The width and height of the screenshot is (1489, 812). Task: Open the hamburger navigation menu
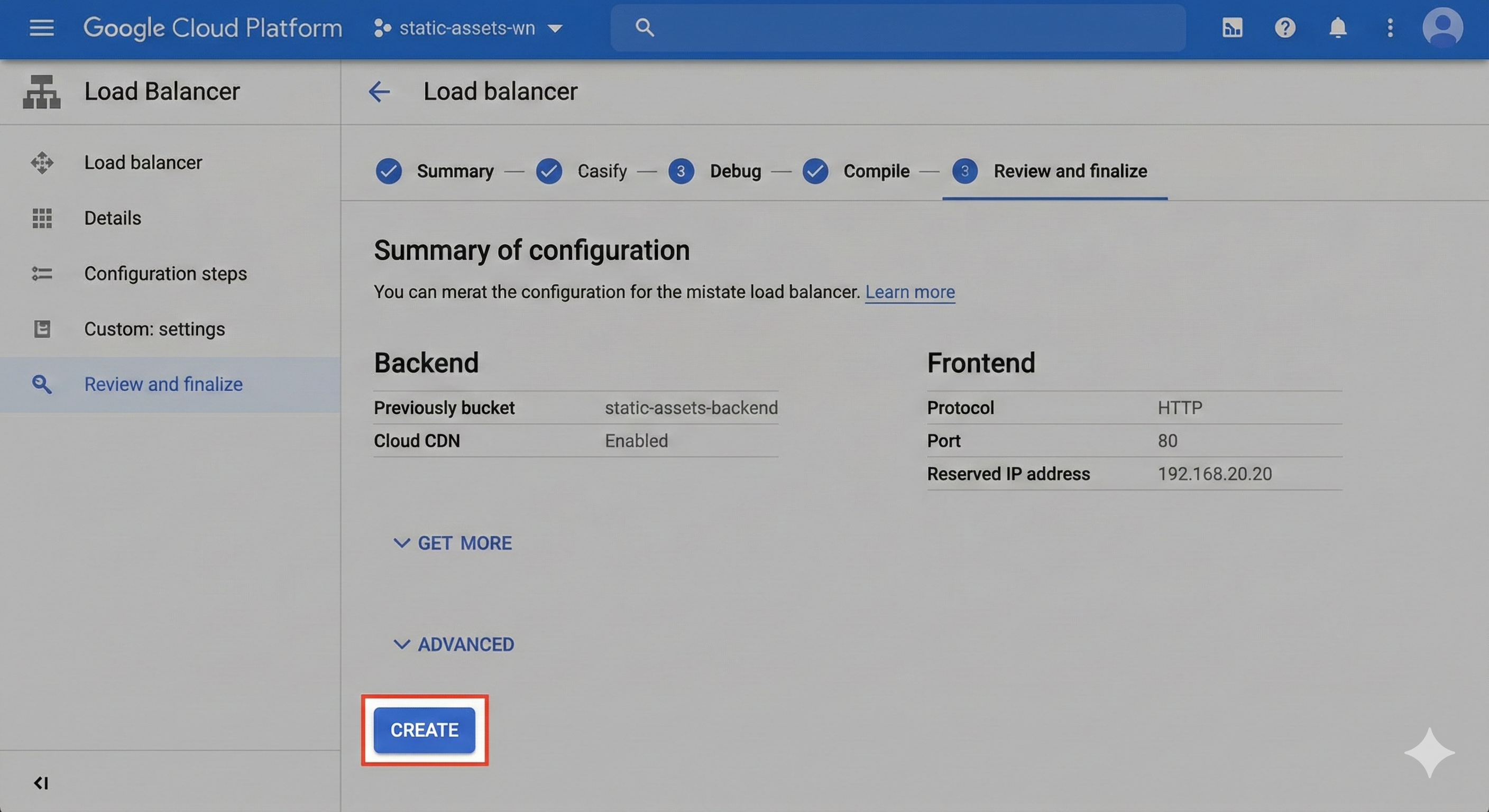(42, 27)
